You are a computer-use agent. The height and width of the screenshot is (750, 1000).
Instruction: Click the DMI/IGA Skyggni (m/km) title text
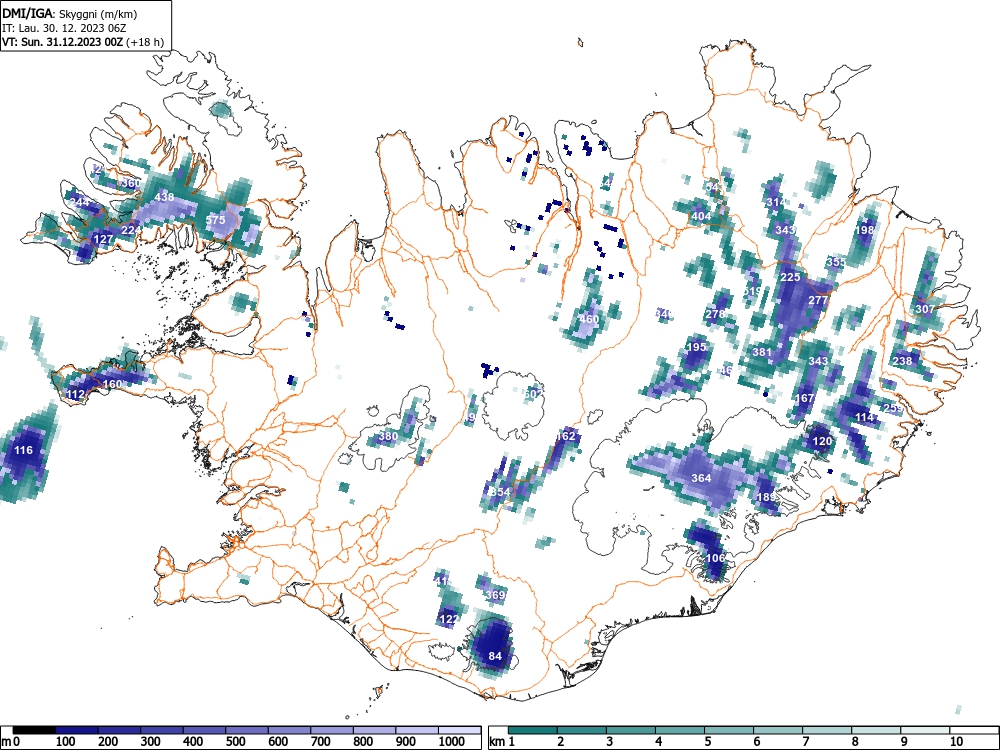(x=70, y=14)
